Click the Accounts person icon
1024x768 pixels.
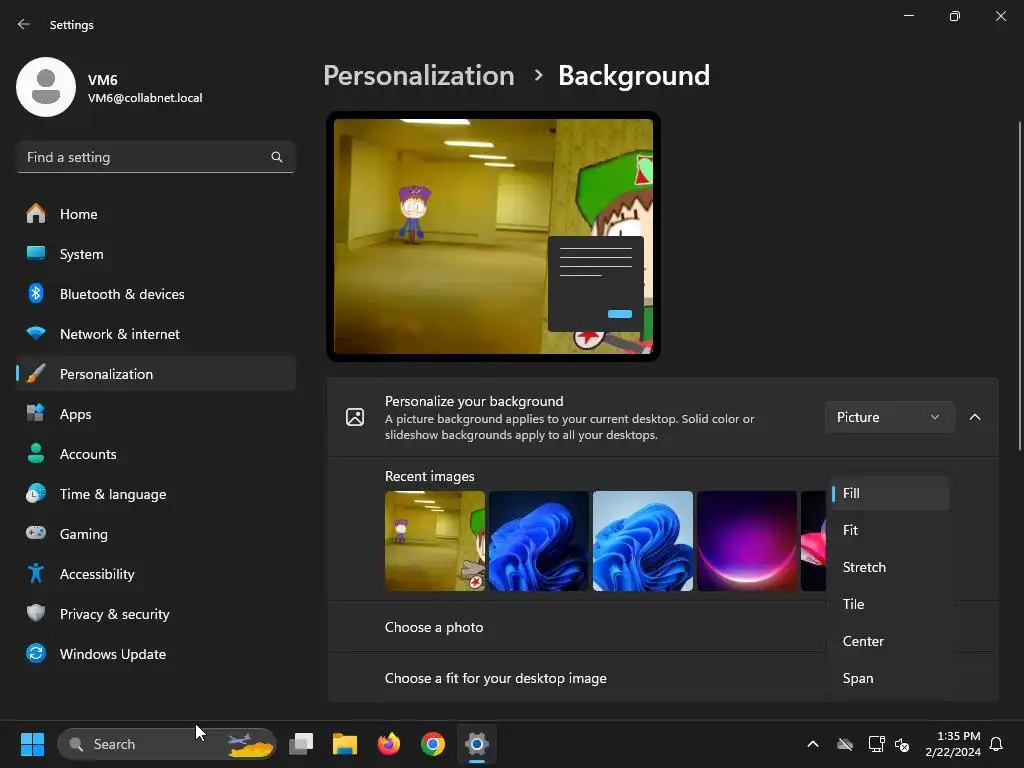[x=36, y=454]
